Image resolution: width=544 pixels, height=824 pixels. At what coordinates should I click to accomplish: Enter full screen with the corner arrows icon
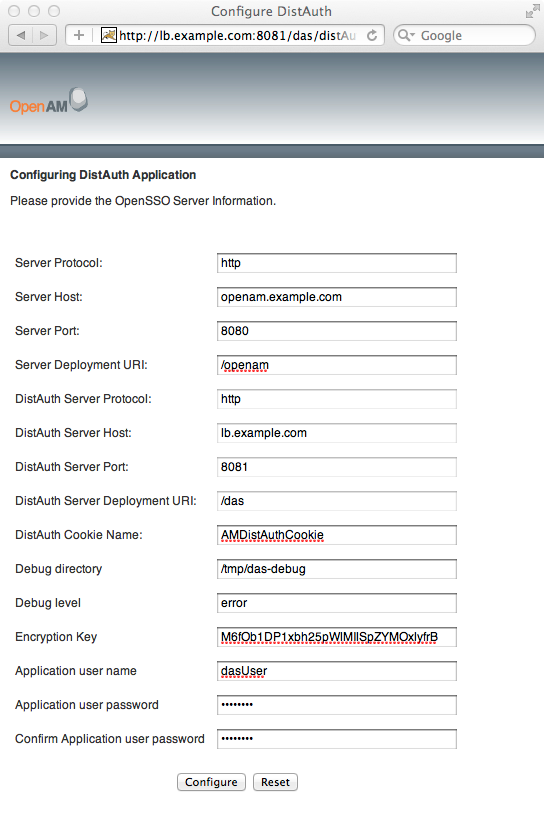[532, 11]
